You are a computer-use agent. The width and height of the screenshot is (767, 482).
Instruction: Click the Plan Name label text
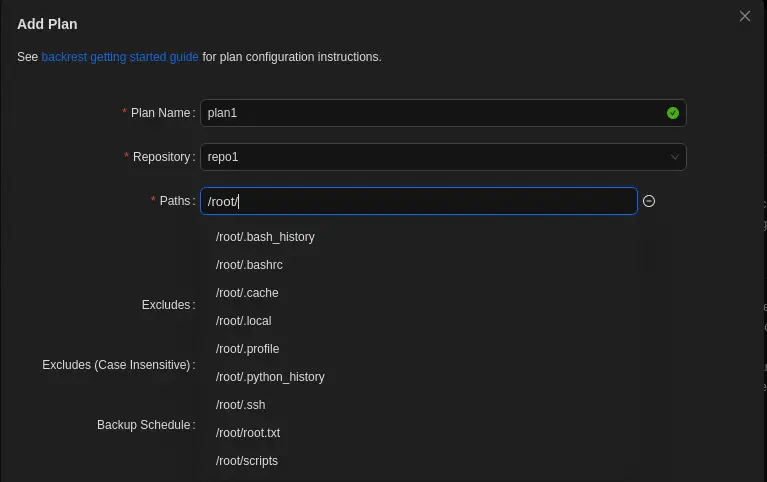tap(160, 113)
